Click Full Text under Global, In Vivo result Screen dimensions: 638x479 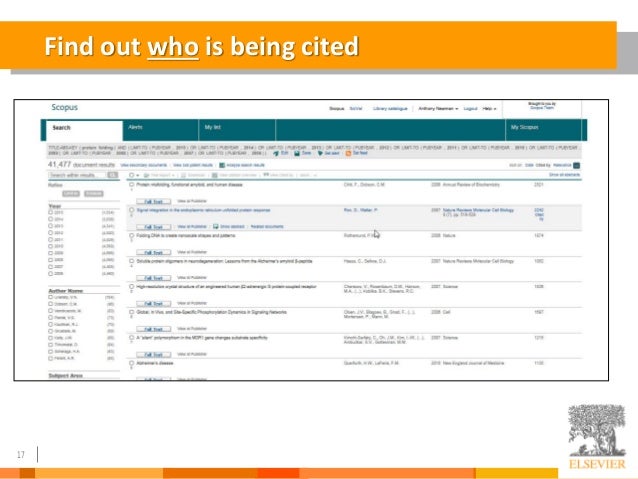153,329
